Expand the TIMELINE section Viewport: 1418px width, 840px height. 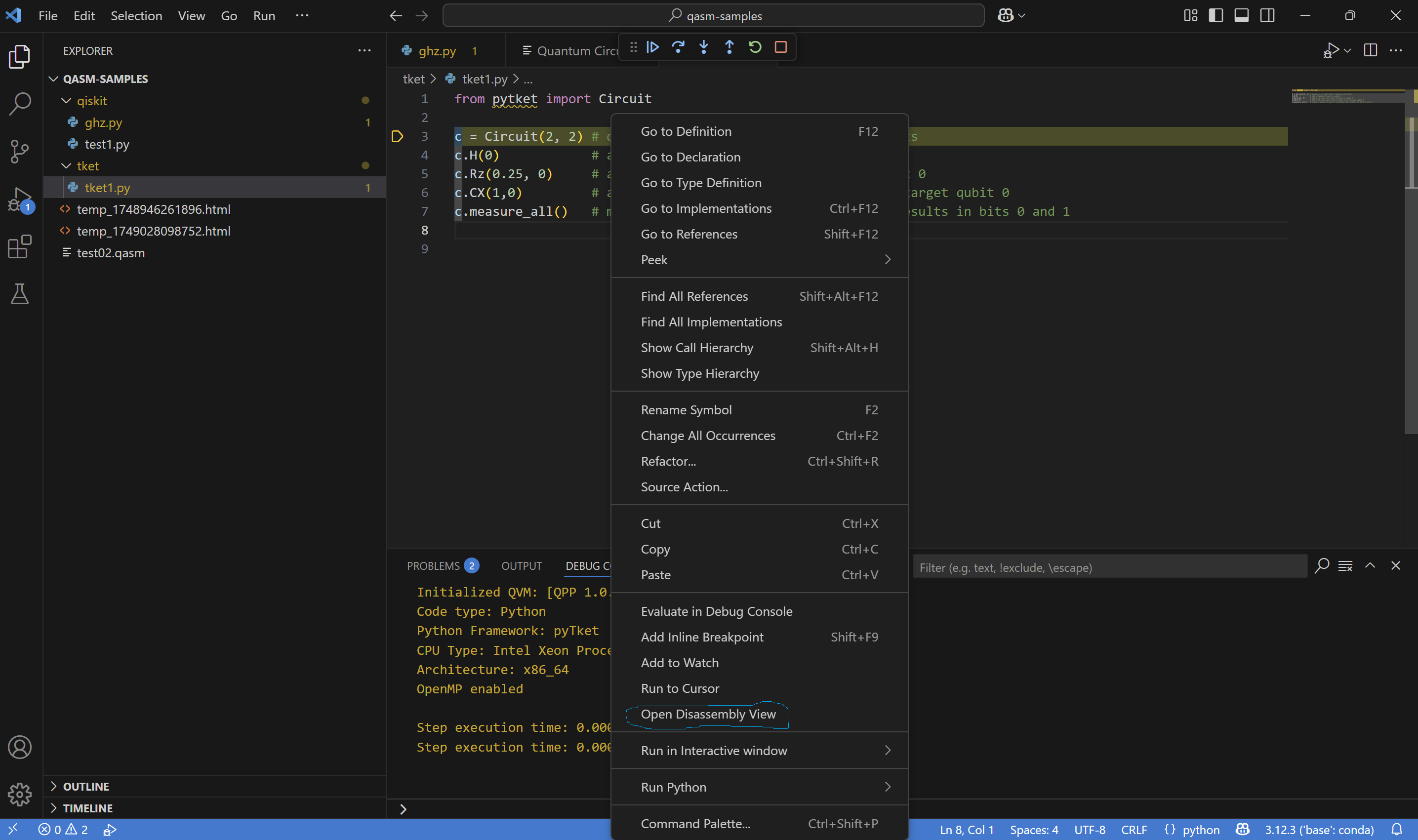(87, 808)
